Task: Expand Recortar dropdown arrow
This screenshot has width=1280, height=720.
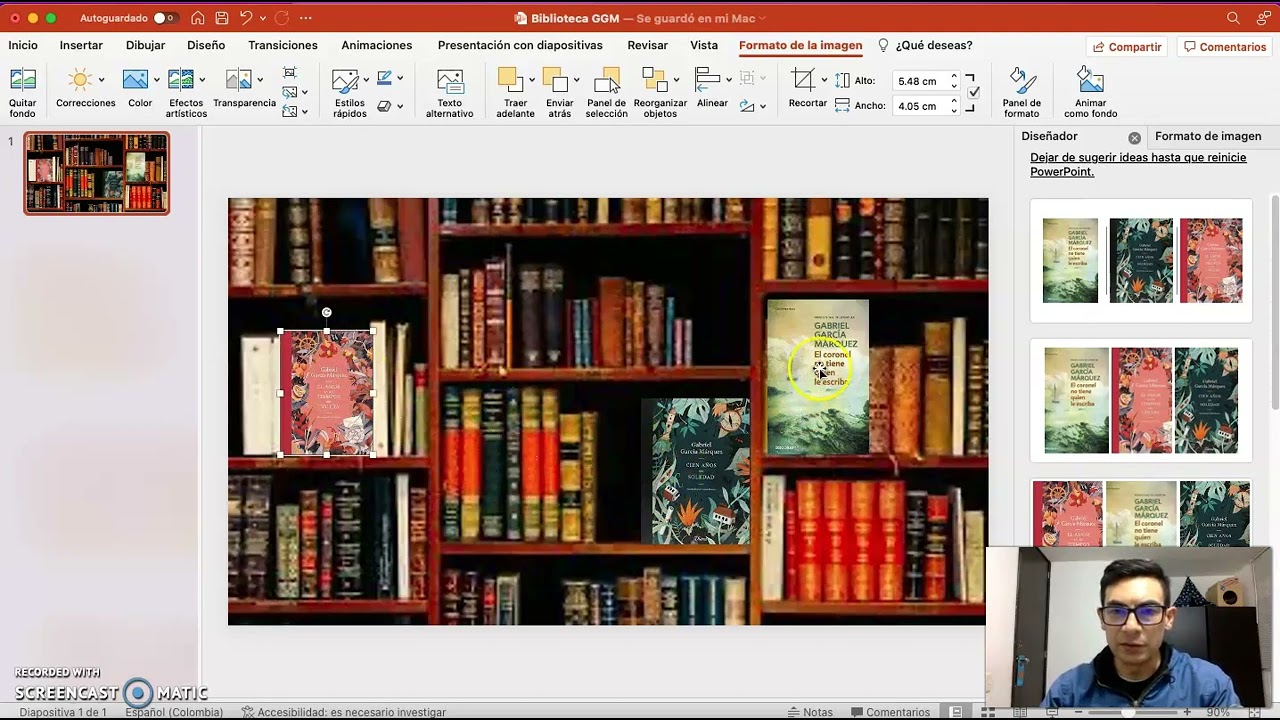Action: [824, 80]
